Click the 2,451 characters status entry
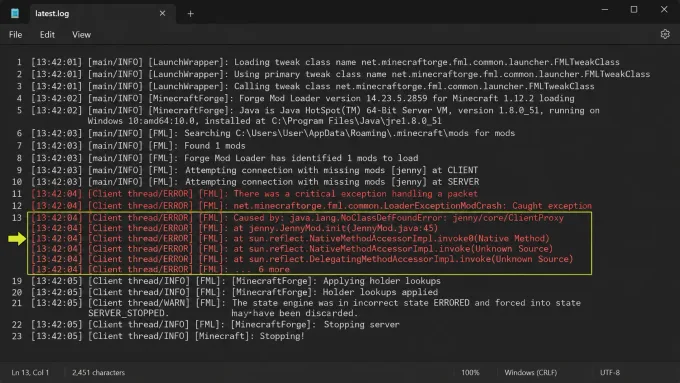 (98, 372)
